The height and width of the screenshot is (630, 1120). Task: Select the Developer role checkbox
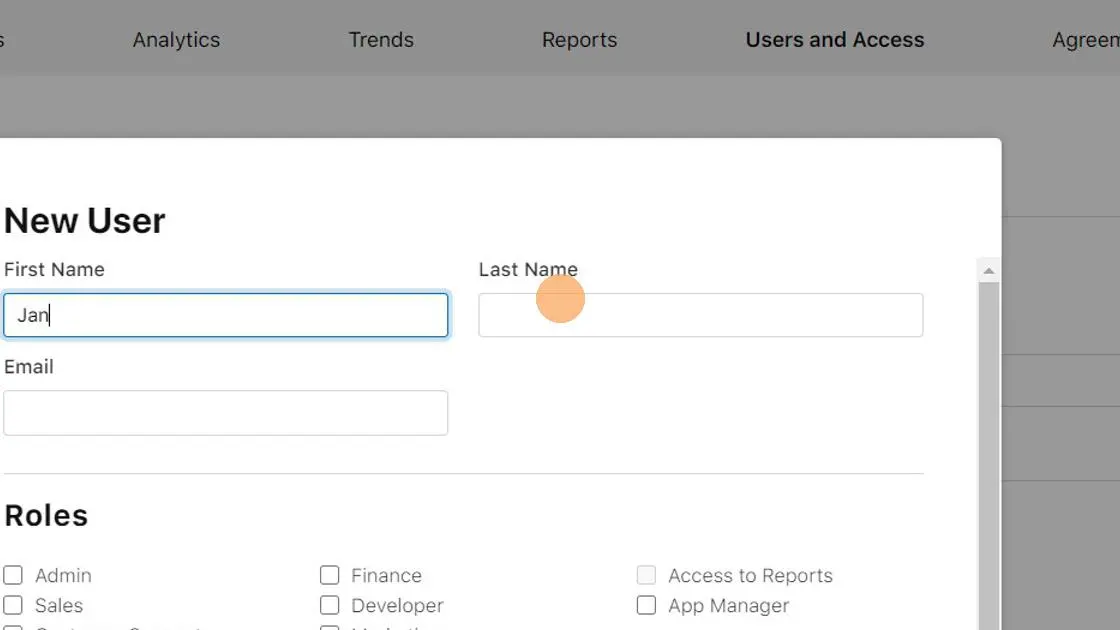[x=330, y=605]
